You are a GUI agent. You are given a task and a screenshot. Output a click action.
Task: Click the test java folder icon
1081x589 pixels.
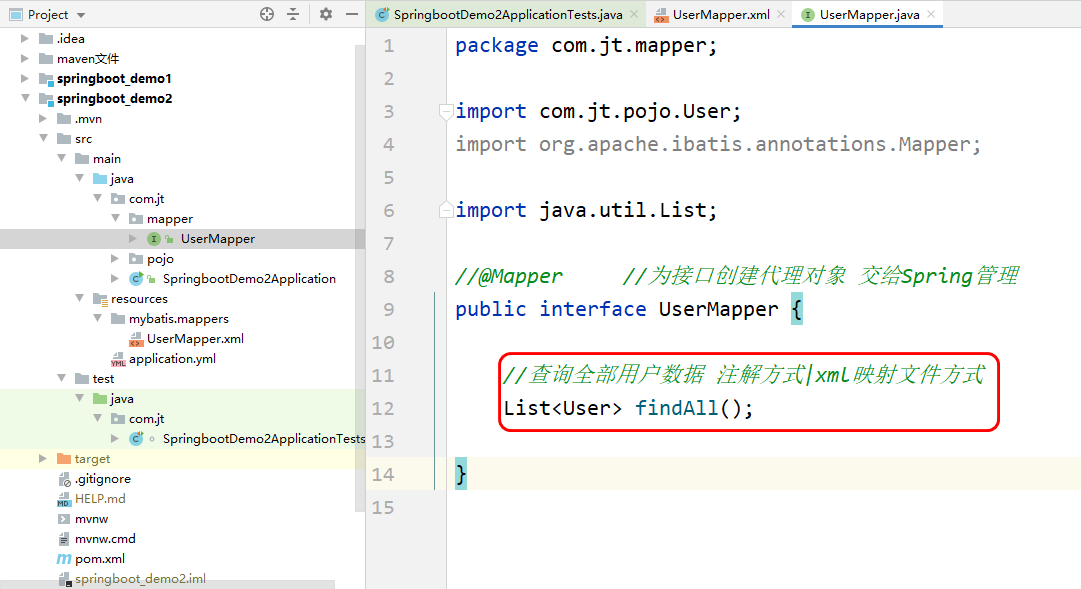coord(100,399)
